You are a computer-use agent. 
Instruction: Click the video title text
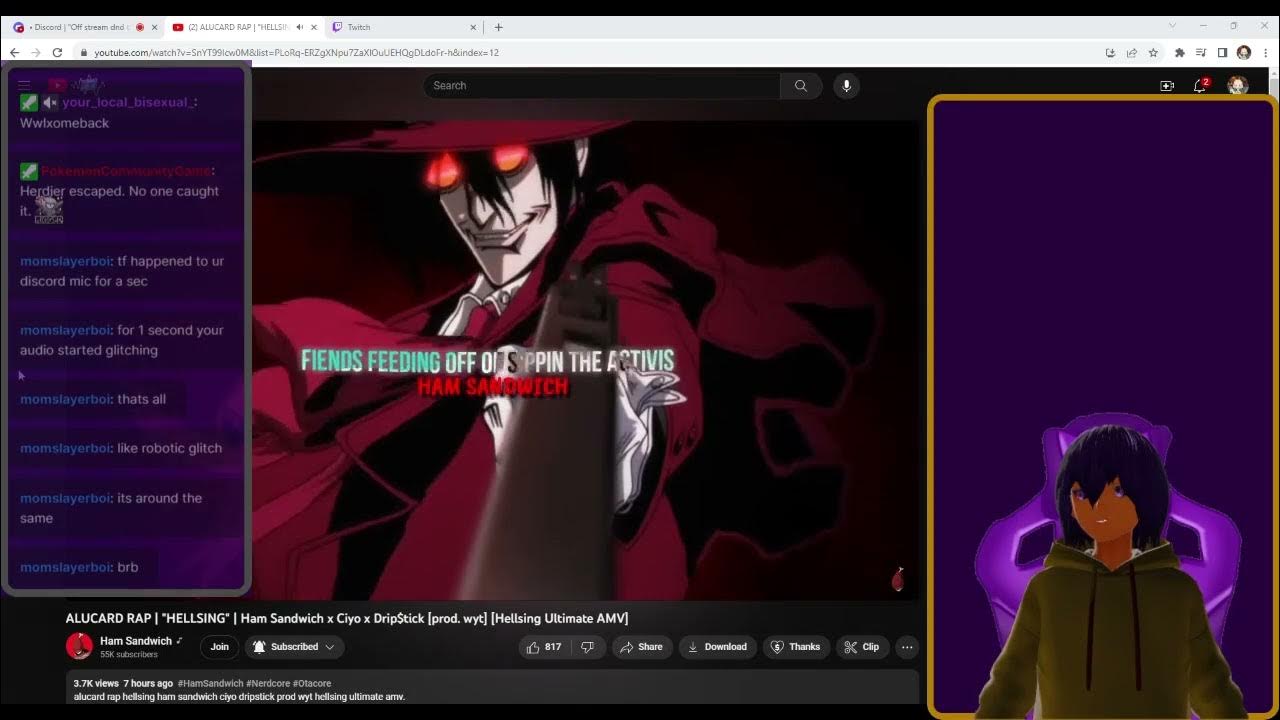[347, 618]
